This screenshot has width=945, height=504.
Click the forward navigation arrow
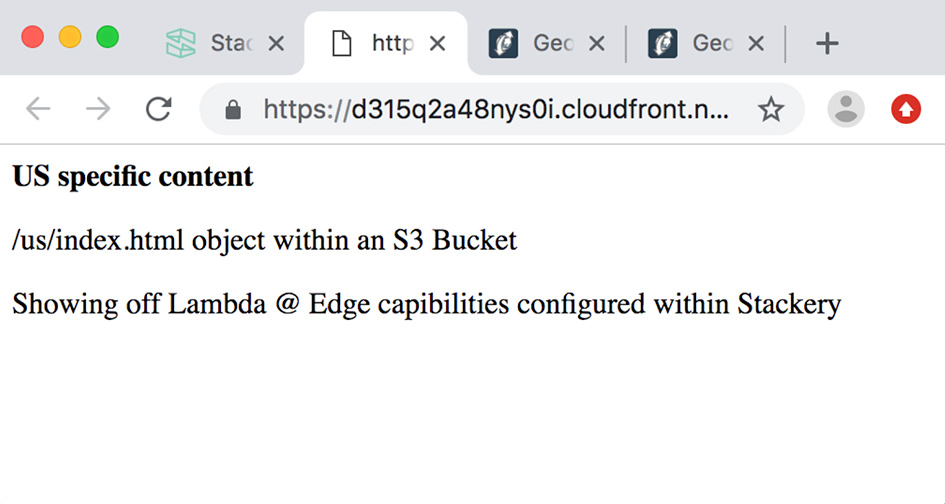pyautogui.click(x=98, y=109)
